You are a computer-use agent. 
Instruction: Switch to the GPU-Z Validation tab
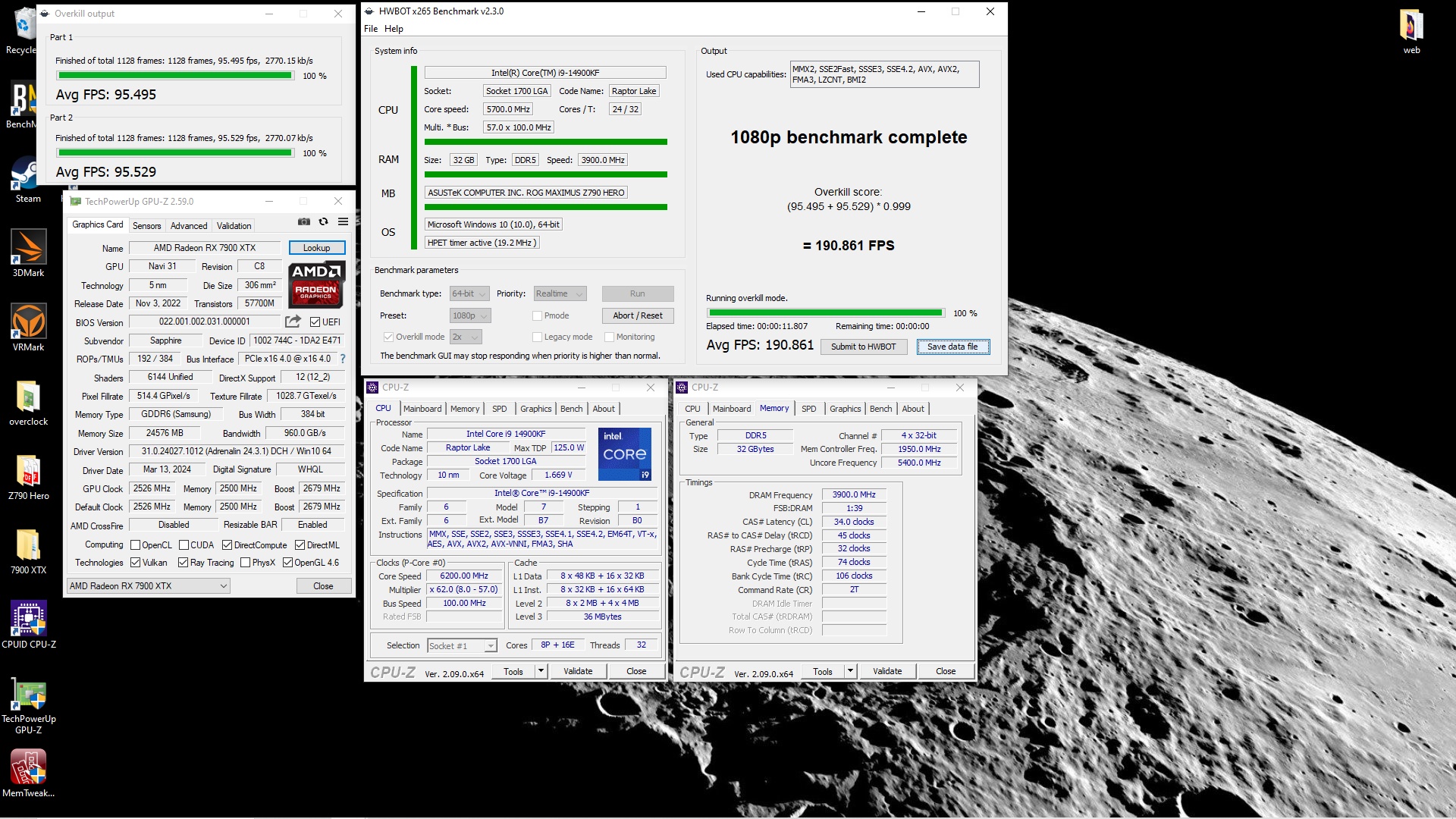[234, 226]
